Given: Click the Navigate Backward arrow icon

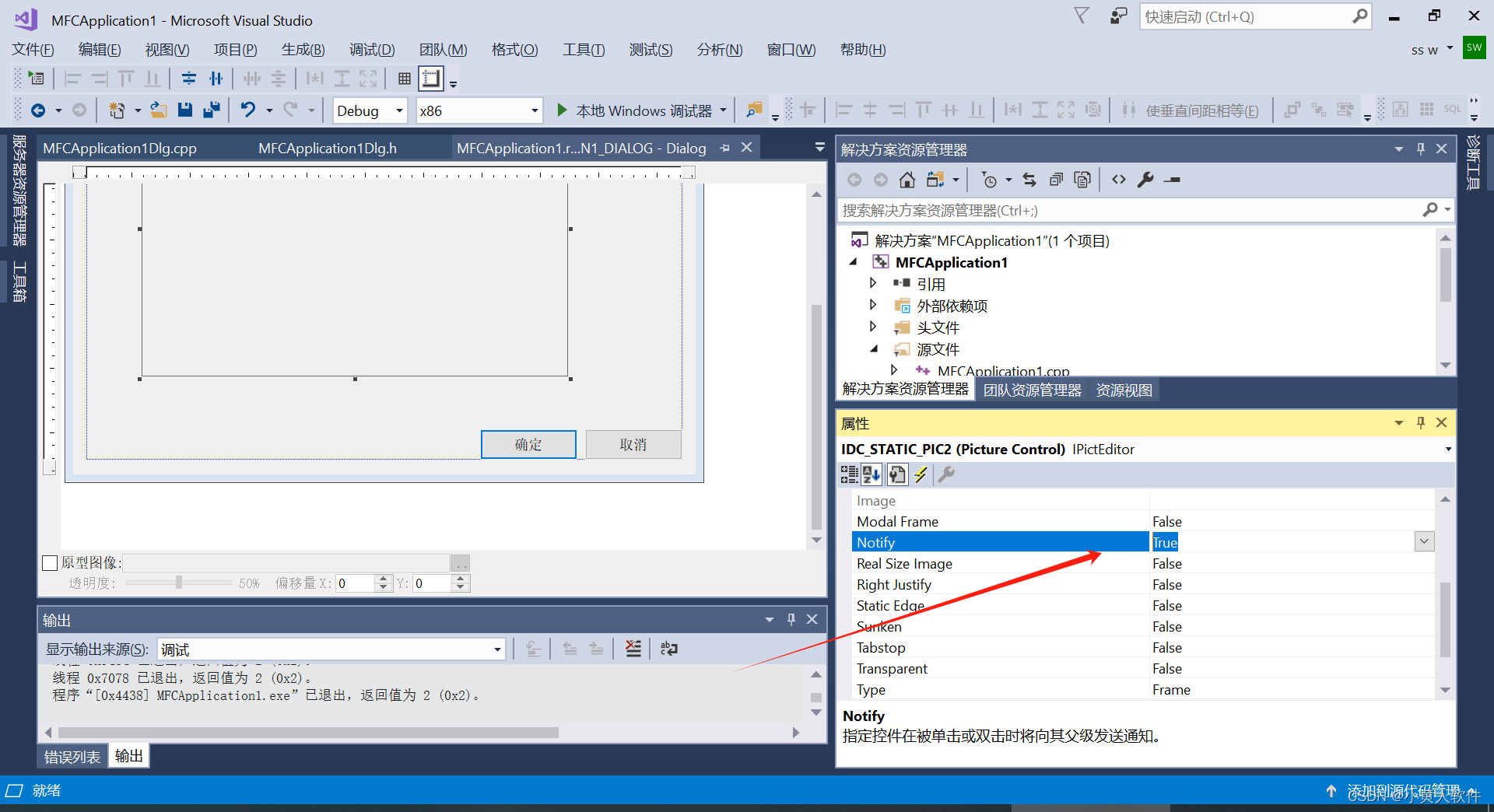Looking at the screenshot, I should pyautogui.click(x=37, y=110).
